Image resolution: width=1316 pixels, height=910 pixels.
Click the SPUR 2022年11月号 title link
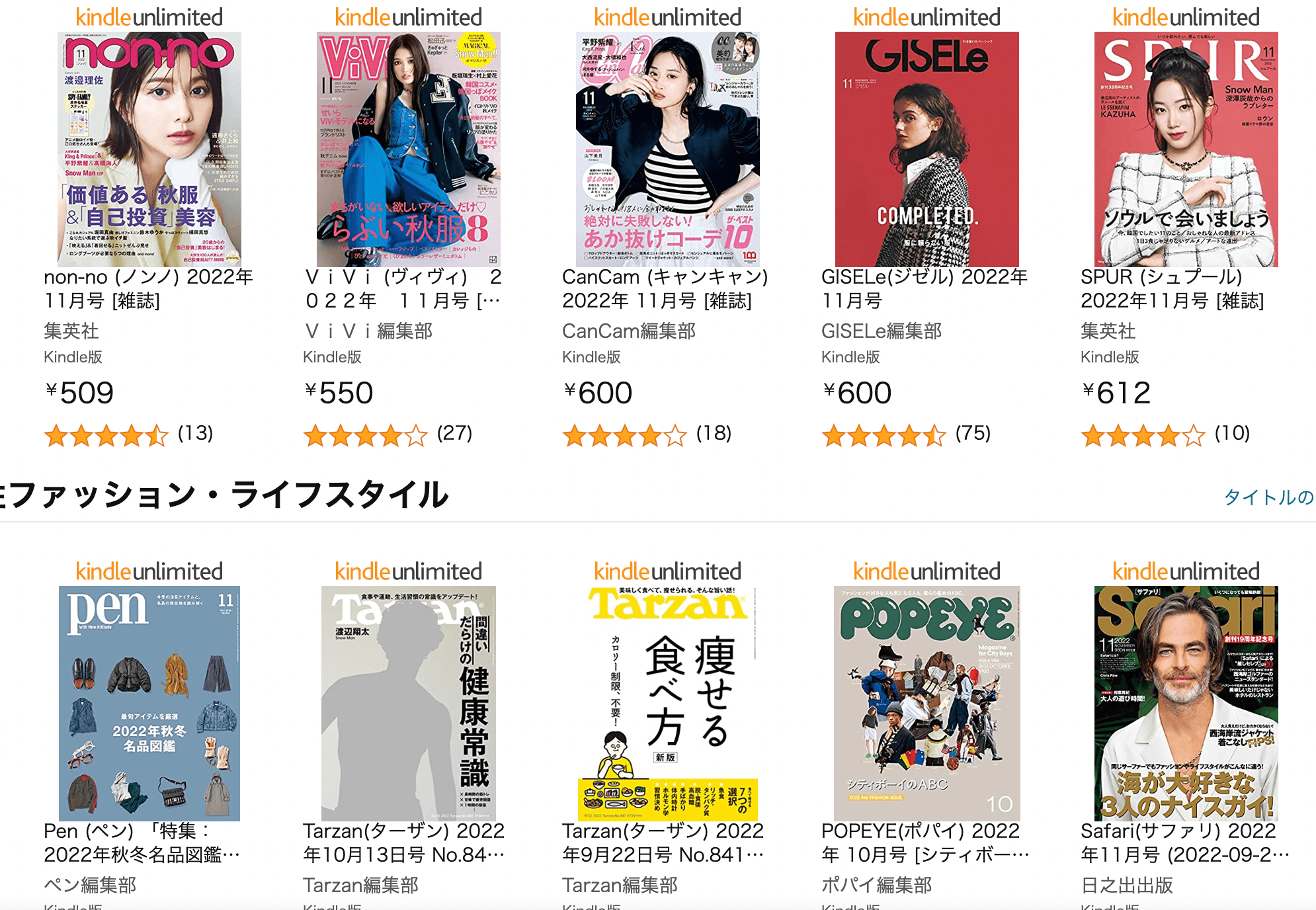[x=1172, y=288]
